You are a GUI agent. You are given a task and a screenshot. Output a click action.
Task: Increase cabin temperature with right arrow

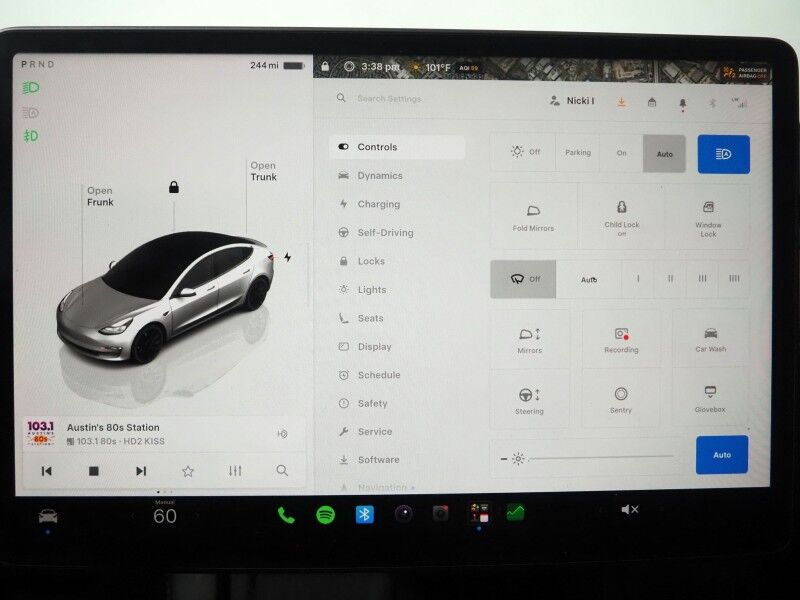pos(196,515)
